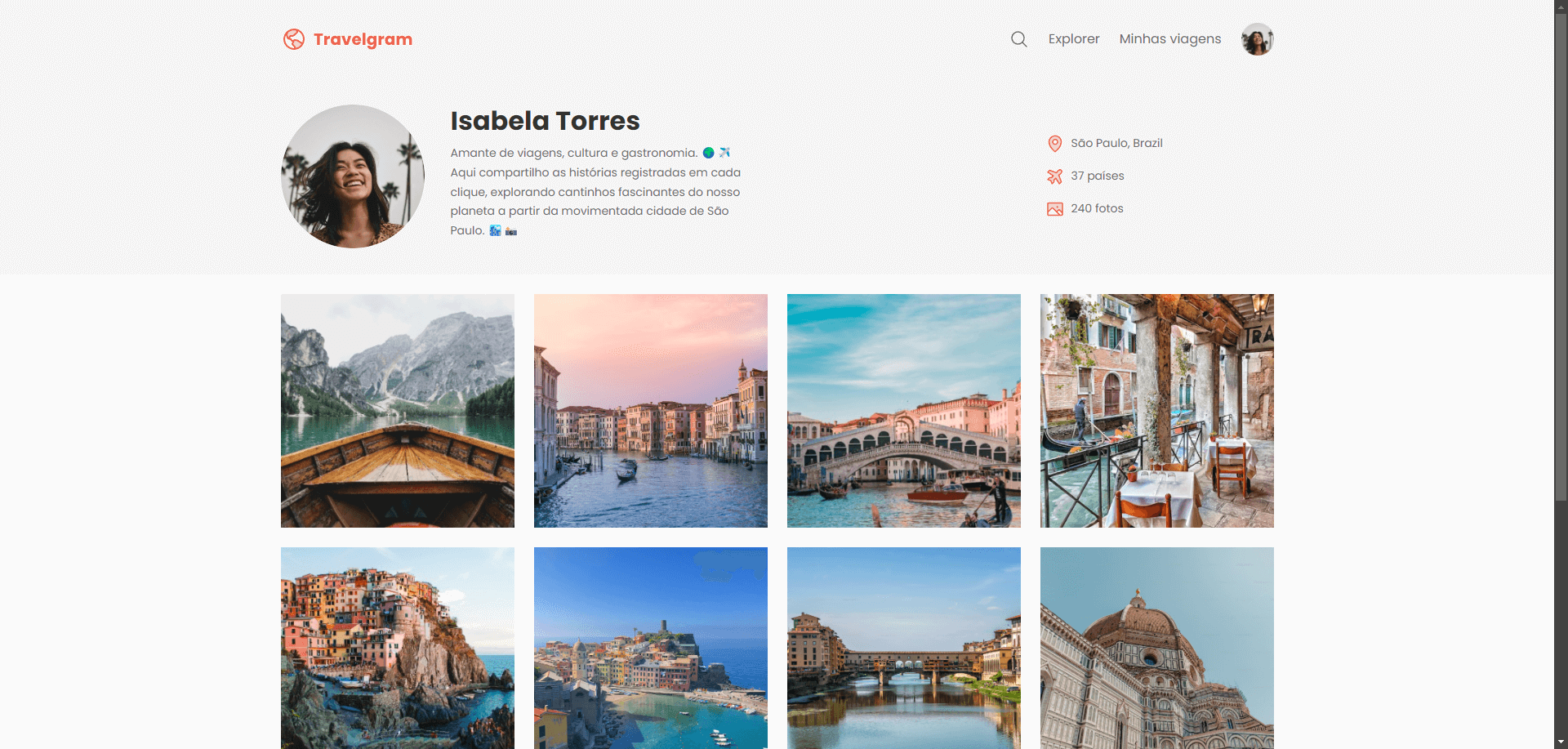Screen dimensions: 1568x749
Task: Open the mountain lake boat photo
Action: [398, 411]
